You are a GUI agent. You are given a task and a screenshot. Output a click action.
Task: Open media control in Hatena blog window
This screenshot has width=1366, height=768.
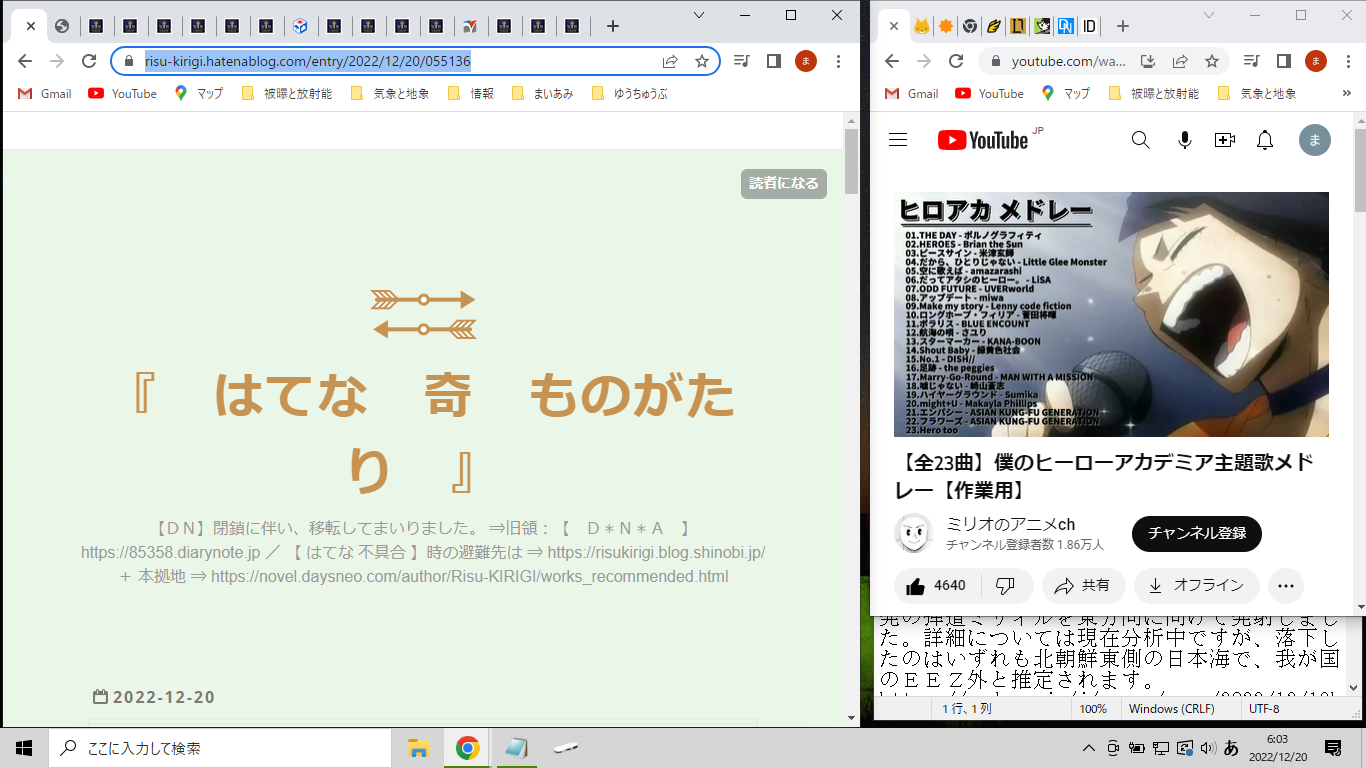pyautogui.click(x=741, y=61)
